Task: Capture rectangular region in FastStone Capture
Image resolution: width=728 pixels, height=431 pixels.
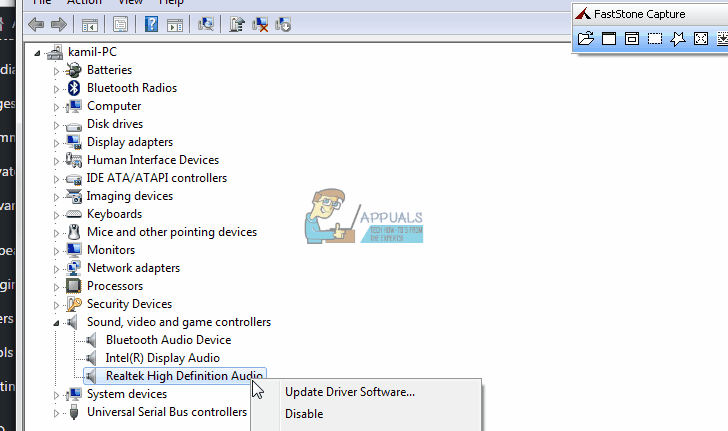Action: pyautogui.click(x=655, y=39)
